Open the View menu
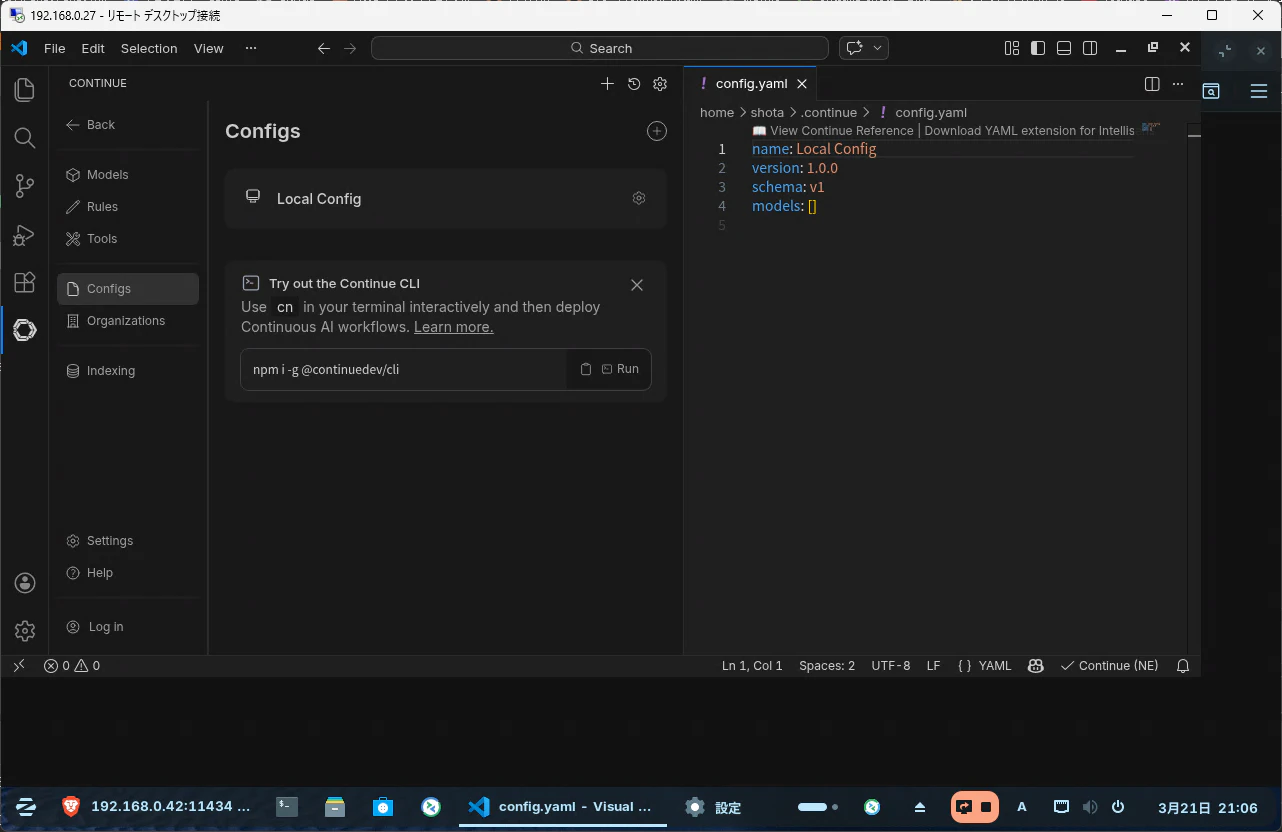1282x832 pixels. pyautogui.click(x=209, y=48)
